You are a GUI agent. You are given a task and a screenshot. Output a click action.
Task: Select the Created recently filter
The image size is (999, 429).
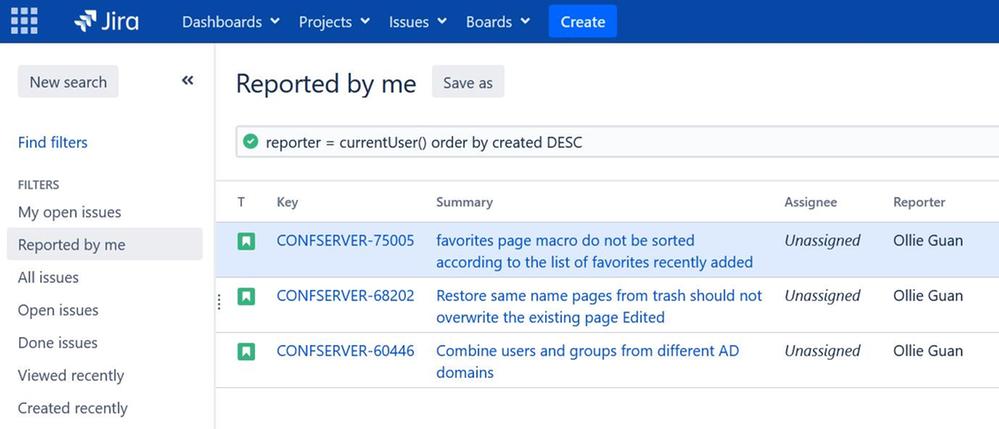point(73,408)
